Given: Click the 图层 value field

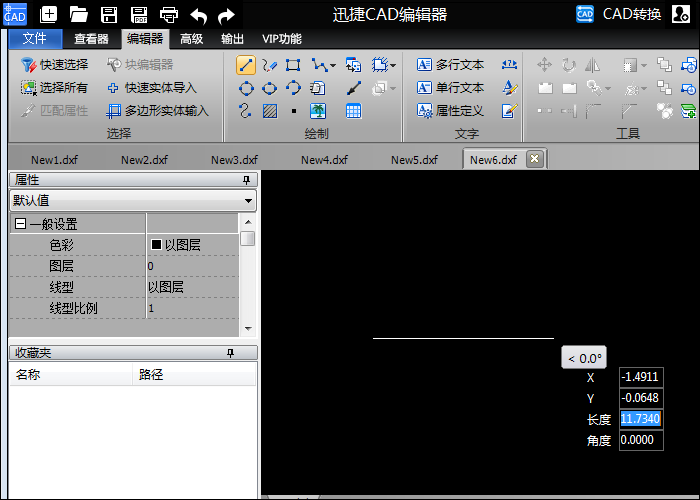Looking at the screenshot, I should pyautogui.click(x=193, y=266).
